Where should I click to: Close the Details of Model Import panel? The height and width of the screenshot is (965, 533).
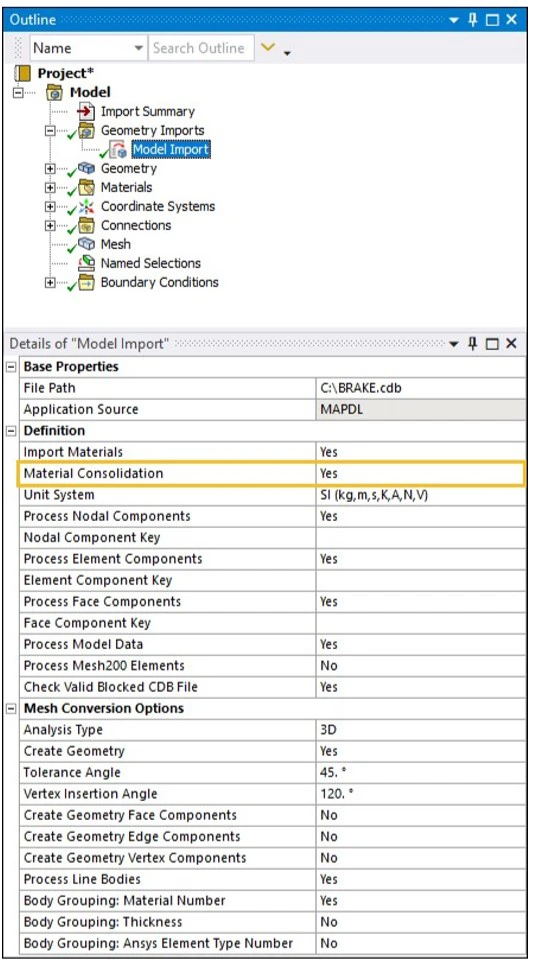coord(511,343)
